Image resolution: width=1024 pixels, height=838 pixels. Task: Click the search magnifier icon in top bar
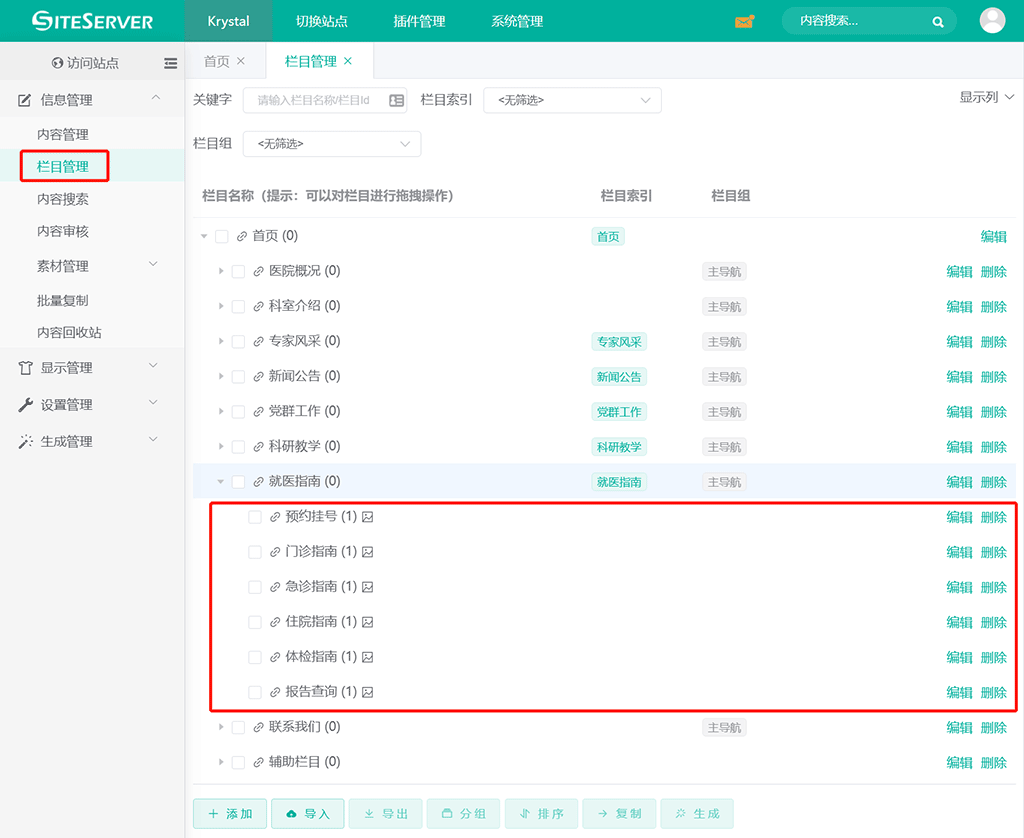click(x=937, y=21)
